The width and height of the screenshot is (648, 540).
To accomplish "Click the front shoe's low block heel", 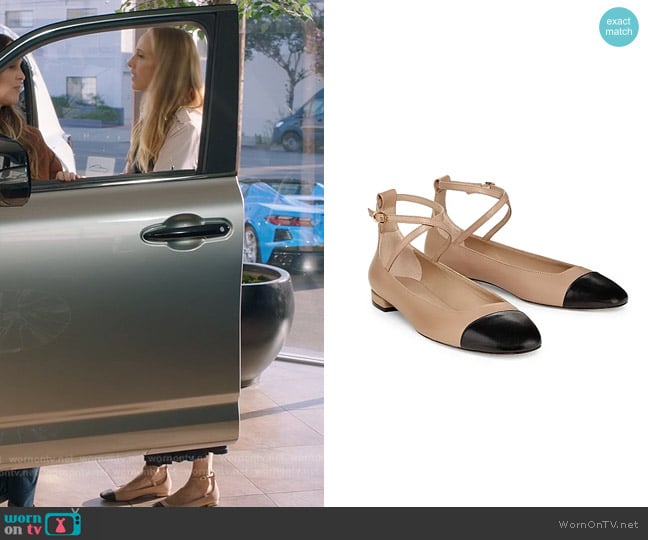I will pyautogui.click(x=379, y=301).
